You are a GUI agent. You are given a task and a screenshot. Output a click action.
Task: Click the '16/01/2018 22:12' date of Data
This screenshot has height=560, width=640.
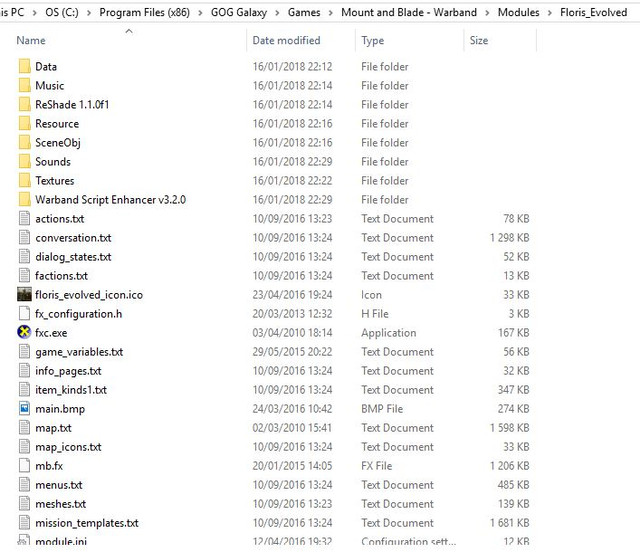pos(292,67)
